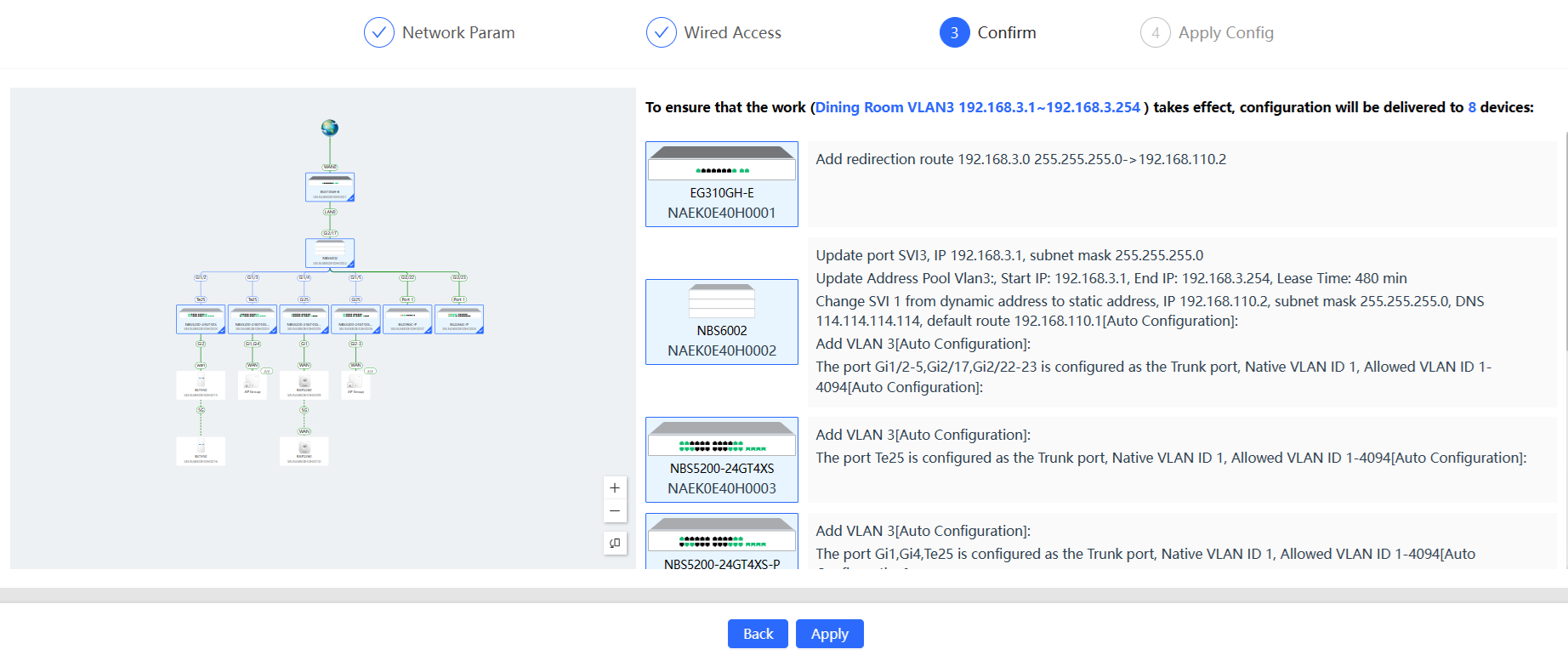The height and width of the screenshot is (655, 1568).
Task: Rotate the topology layout orientation
Action: [615, 543]
